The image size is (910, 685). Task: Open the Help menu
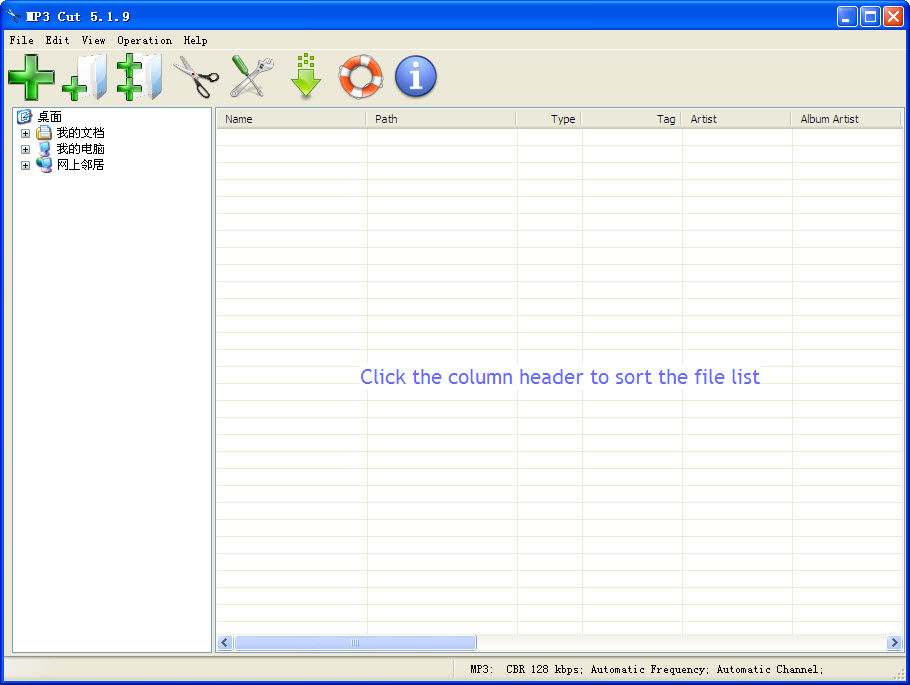(195, 40)
